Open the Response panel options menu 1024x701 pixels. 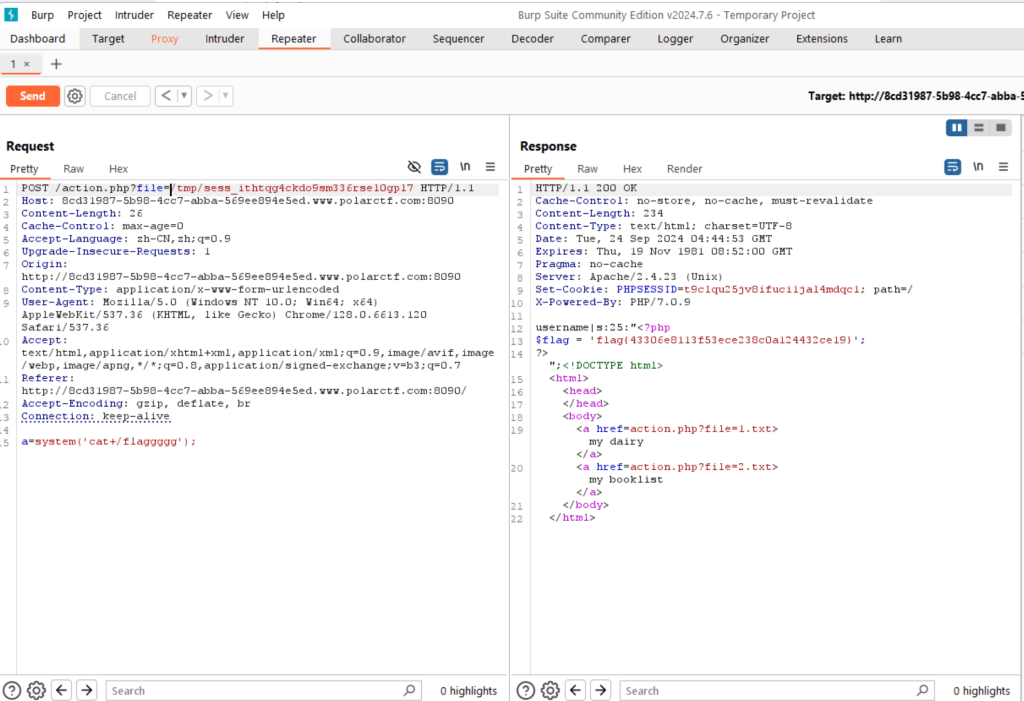pos(1004,167)
